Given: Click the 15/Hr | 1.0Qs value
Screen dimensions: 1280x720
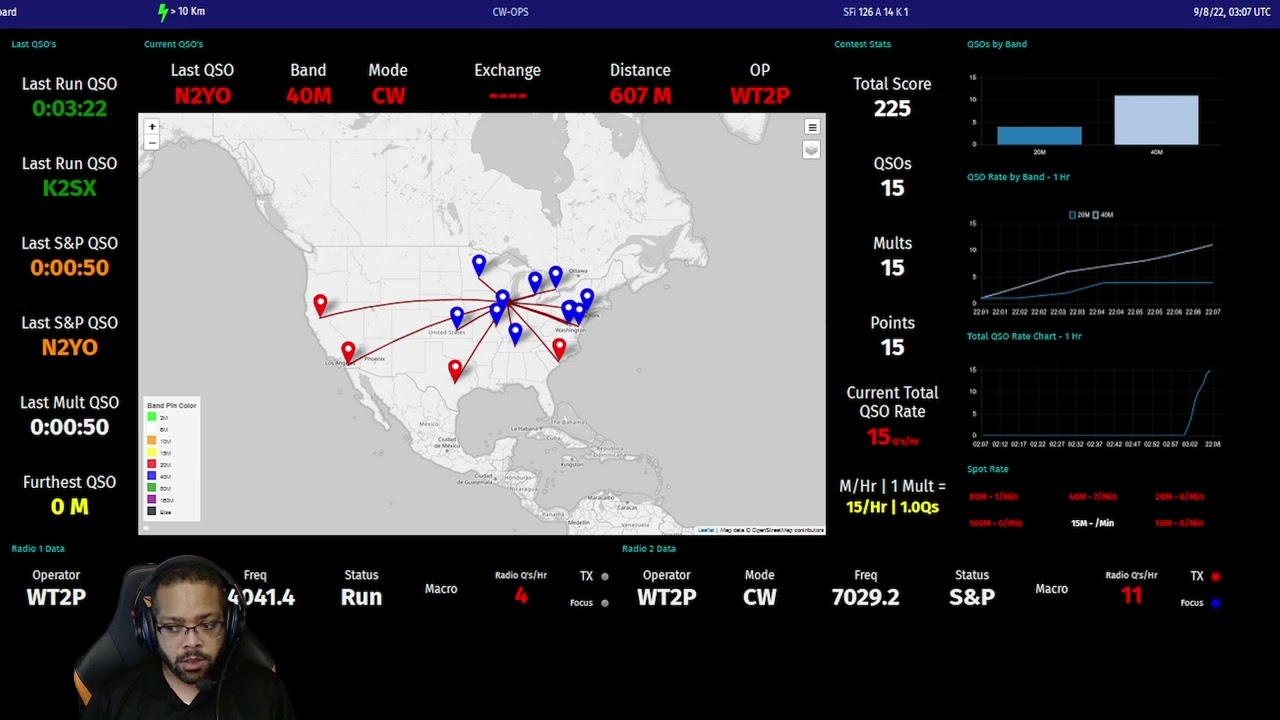Looking at the screenshot, I should [892, 507].
